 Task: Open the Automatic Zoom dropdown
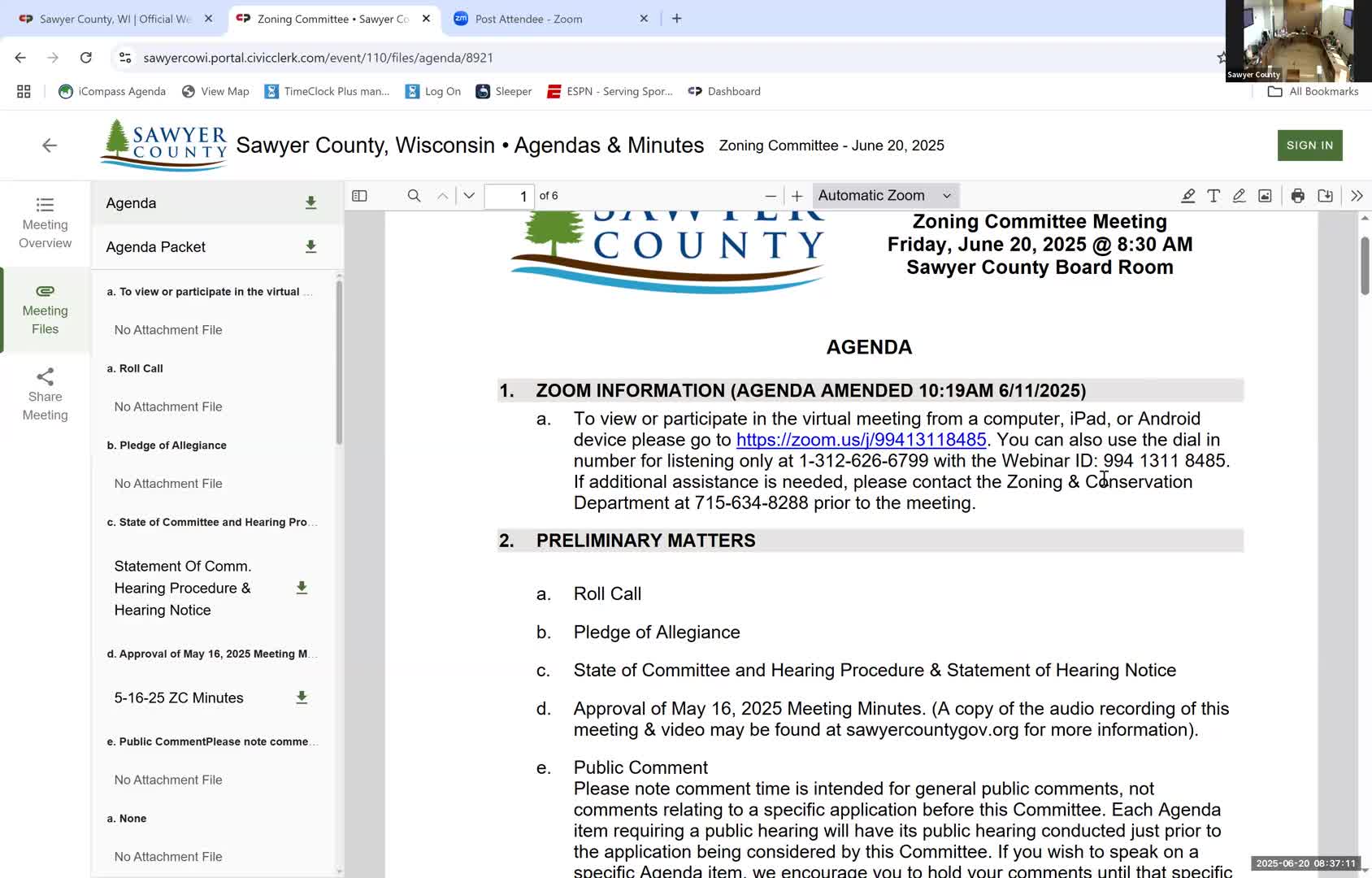(x=885, y=196)
